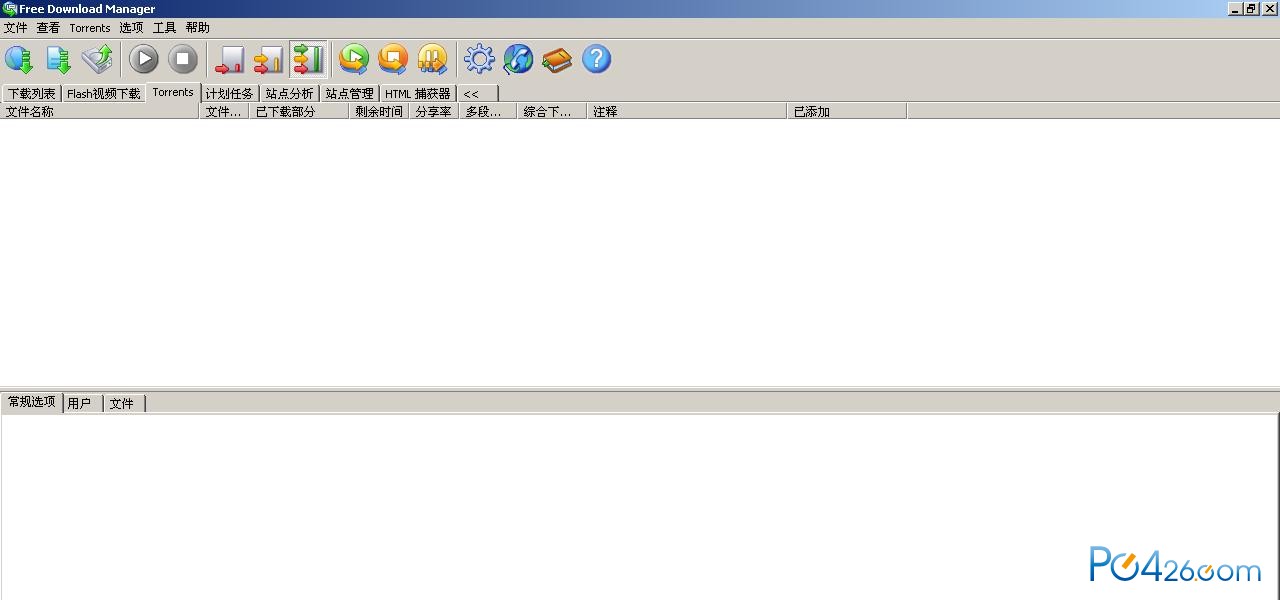Sort by the 已下载部分 column header
The image size is (1280, 600).
299,111
